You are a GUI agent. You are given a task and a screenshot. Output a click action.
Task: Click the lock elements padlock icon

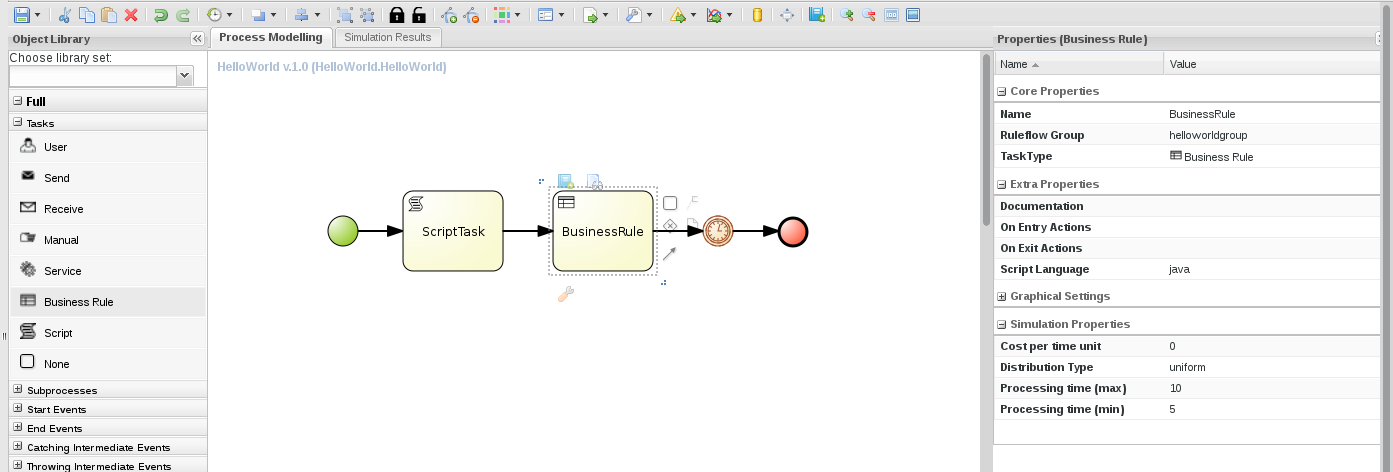pos(396,15)
